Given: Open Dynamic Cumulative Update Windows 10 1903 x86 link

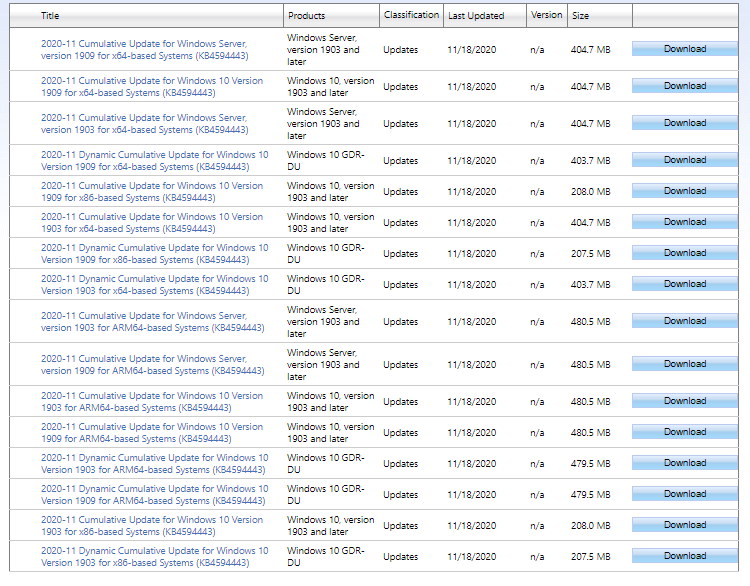Looking at the screenshot, I should coord(154,557).
